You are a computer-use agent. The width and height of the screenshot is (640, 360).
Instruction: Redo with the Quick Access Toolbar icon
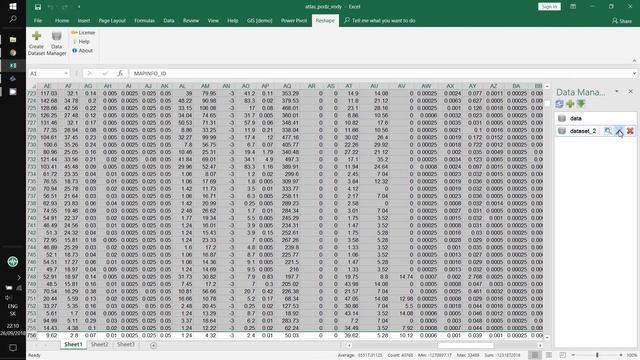click(65, 7)
